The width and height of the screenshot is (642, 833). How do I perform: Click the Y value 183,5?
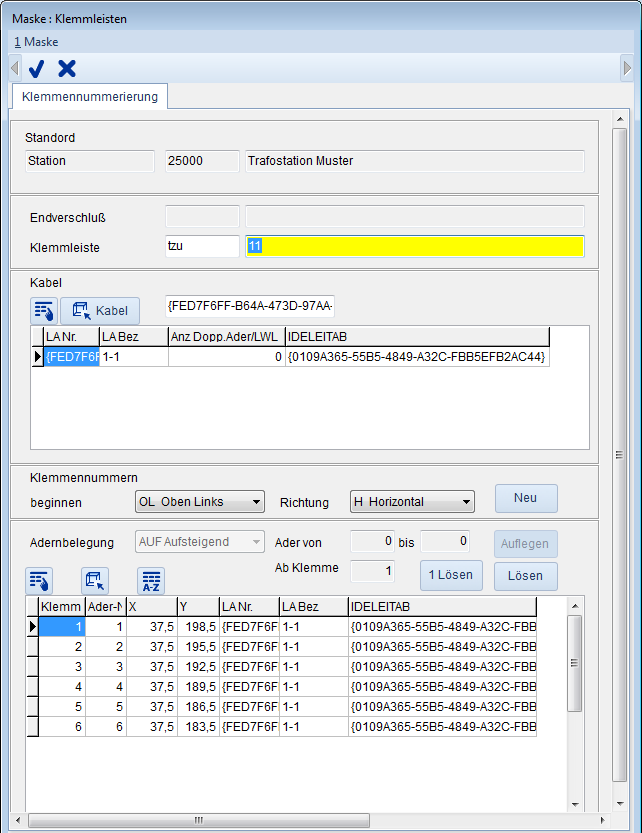(198, 727)
